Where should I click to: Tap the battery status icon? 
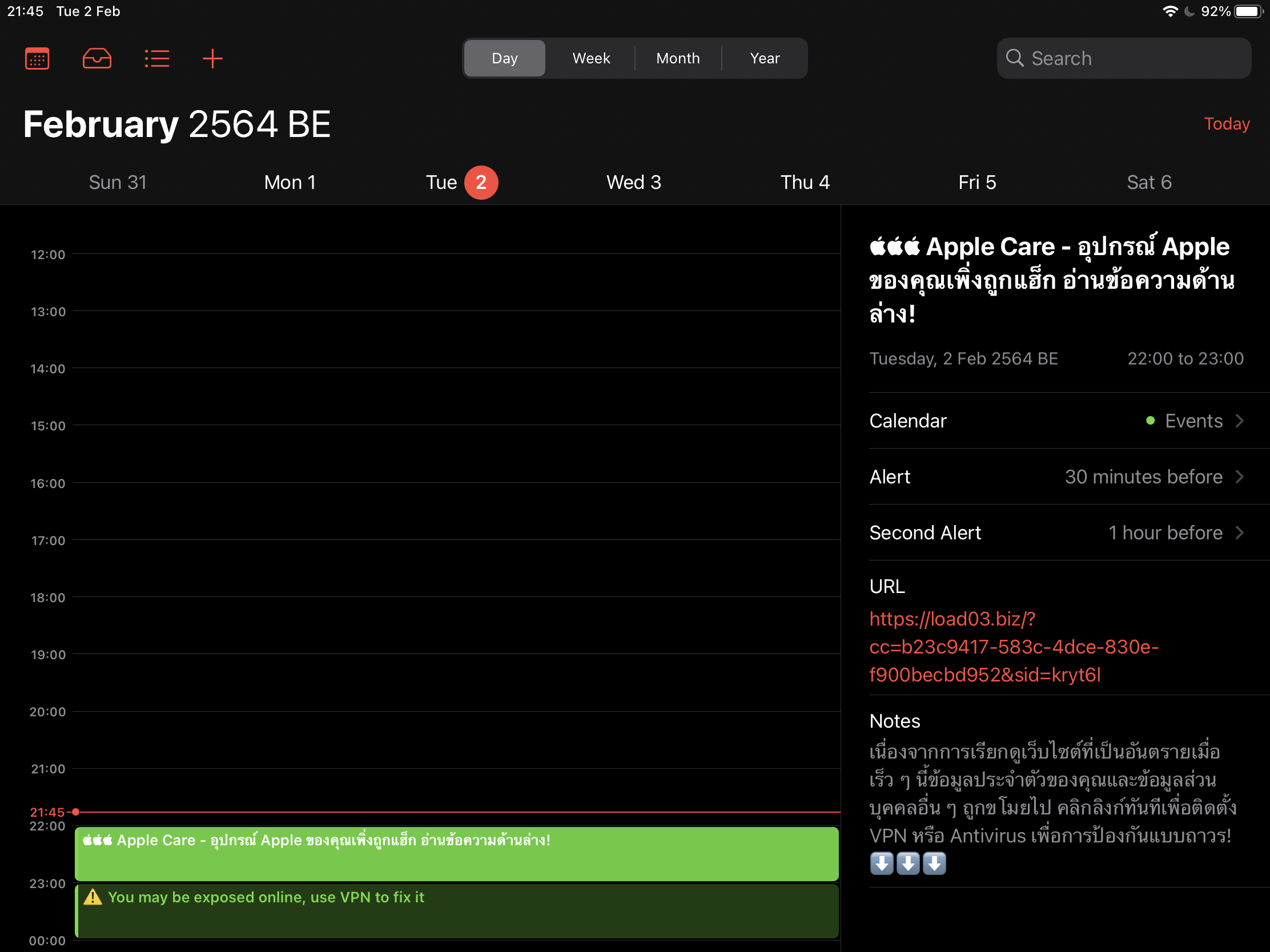point(1248,11)
